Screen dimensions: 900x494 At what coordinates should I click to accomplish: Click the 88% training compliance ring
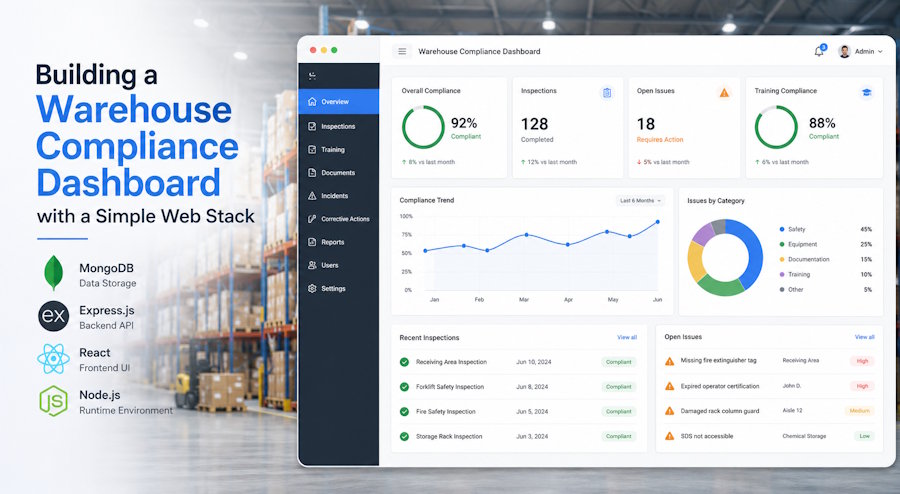pos(776,127)
